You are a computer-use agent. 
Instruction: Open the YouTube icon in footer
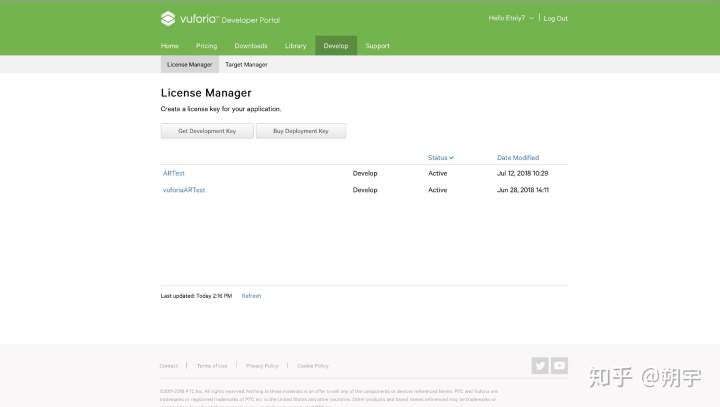tap(559, 366)
